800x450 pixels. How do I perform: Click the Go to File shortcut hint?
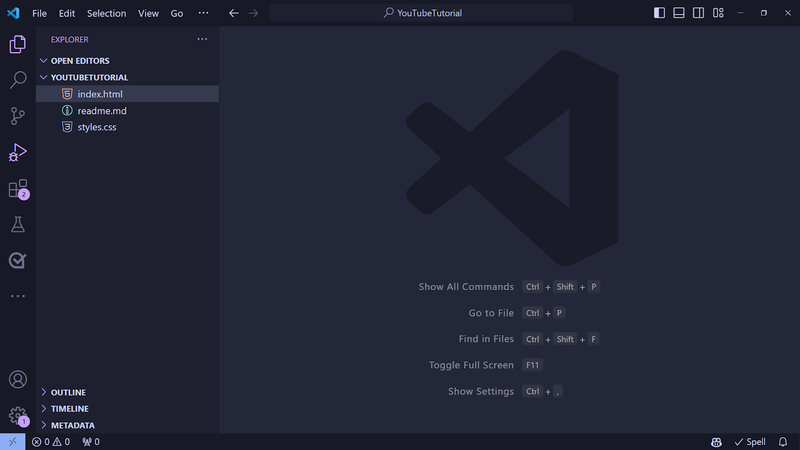click(516, 313)
